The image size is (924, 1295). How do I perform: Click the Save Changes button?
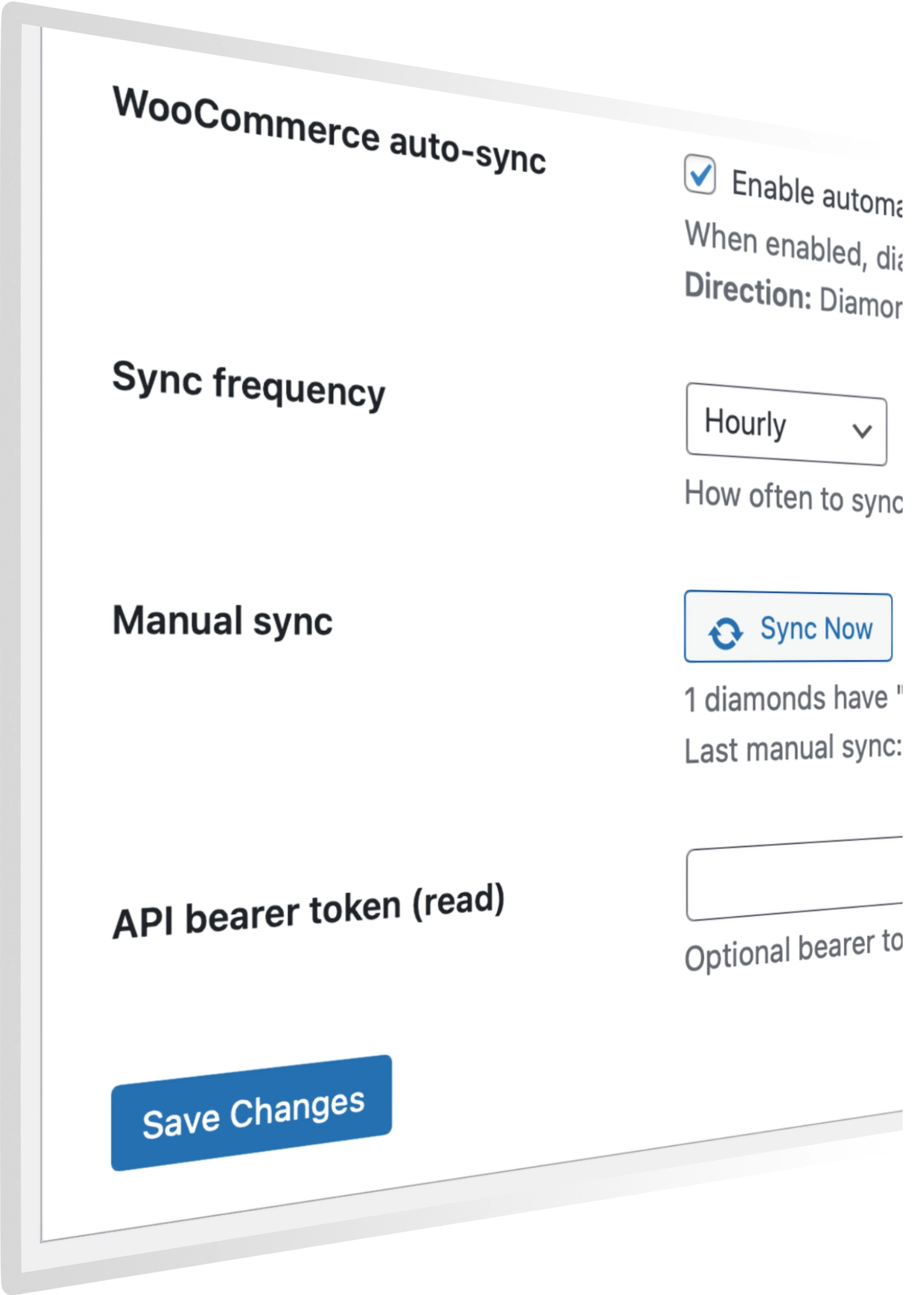251,1113
